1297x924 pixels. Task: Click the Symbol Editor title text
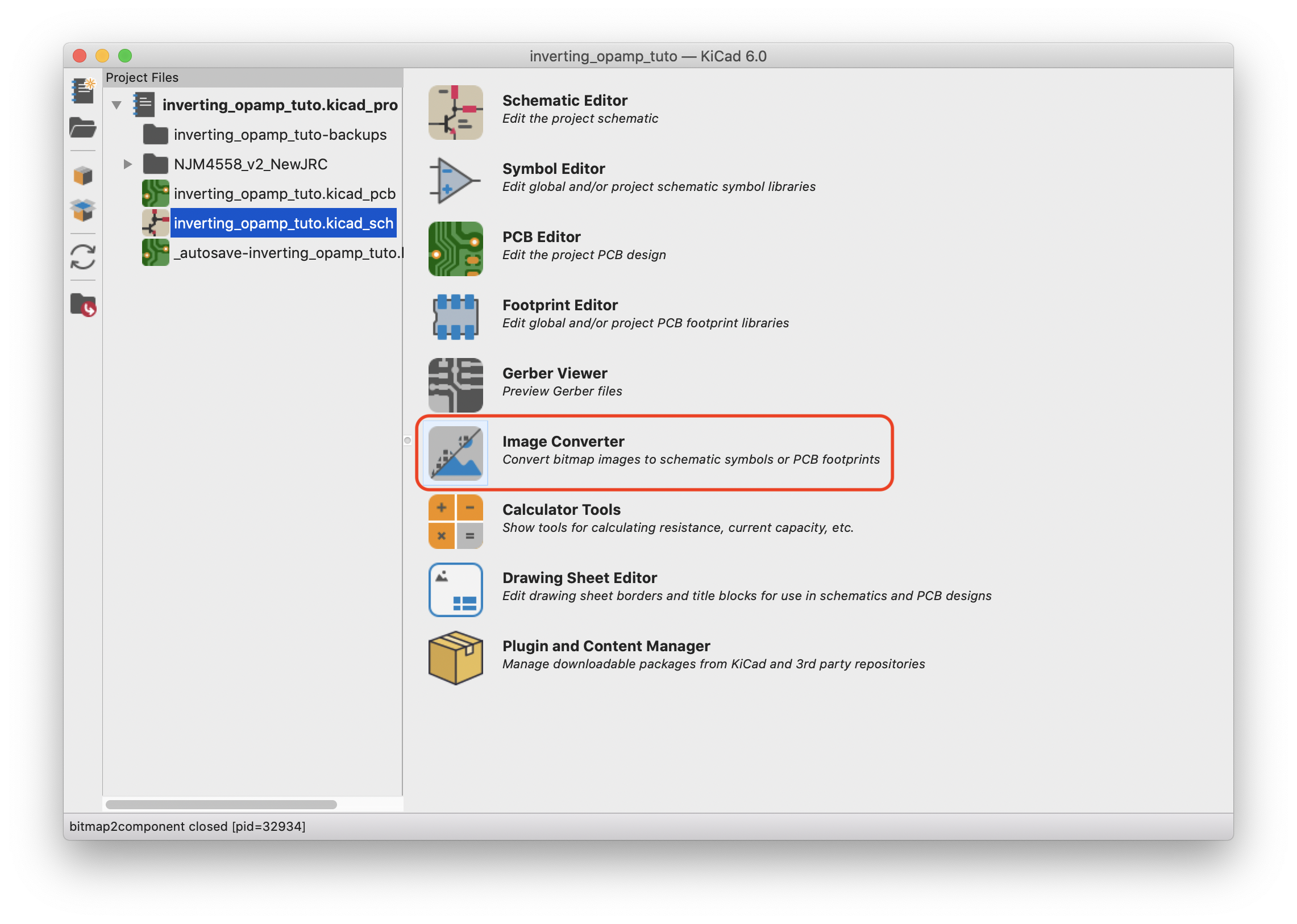tap(554, 169)
